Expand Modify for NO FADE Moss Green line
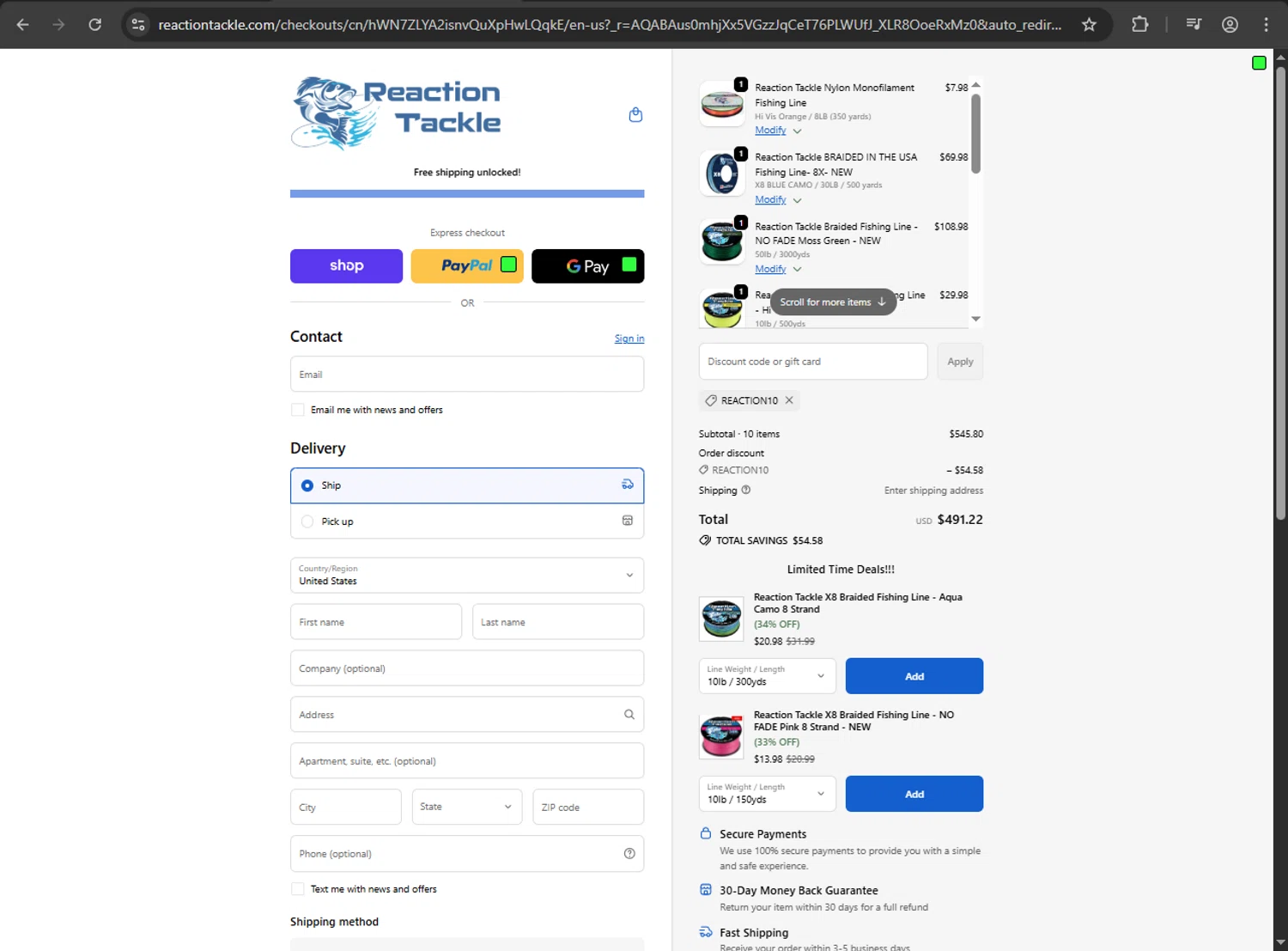1288x951 pixels. 778,269
